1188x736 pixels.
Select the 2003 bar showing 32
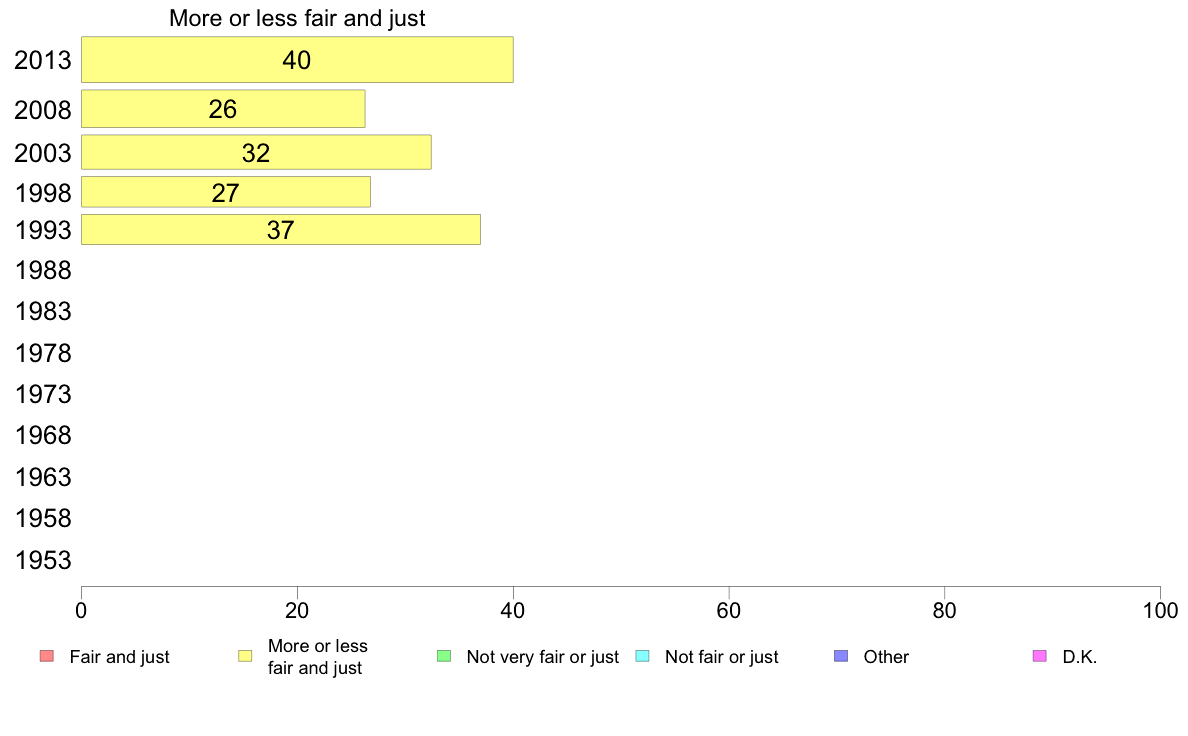click(x=256, y=152)
